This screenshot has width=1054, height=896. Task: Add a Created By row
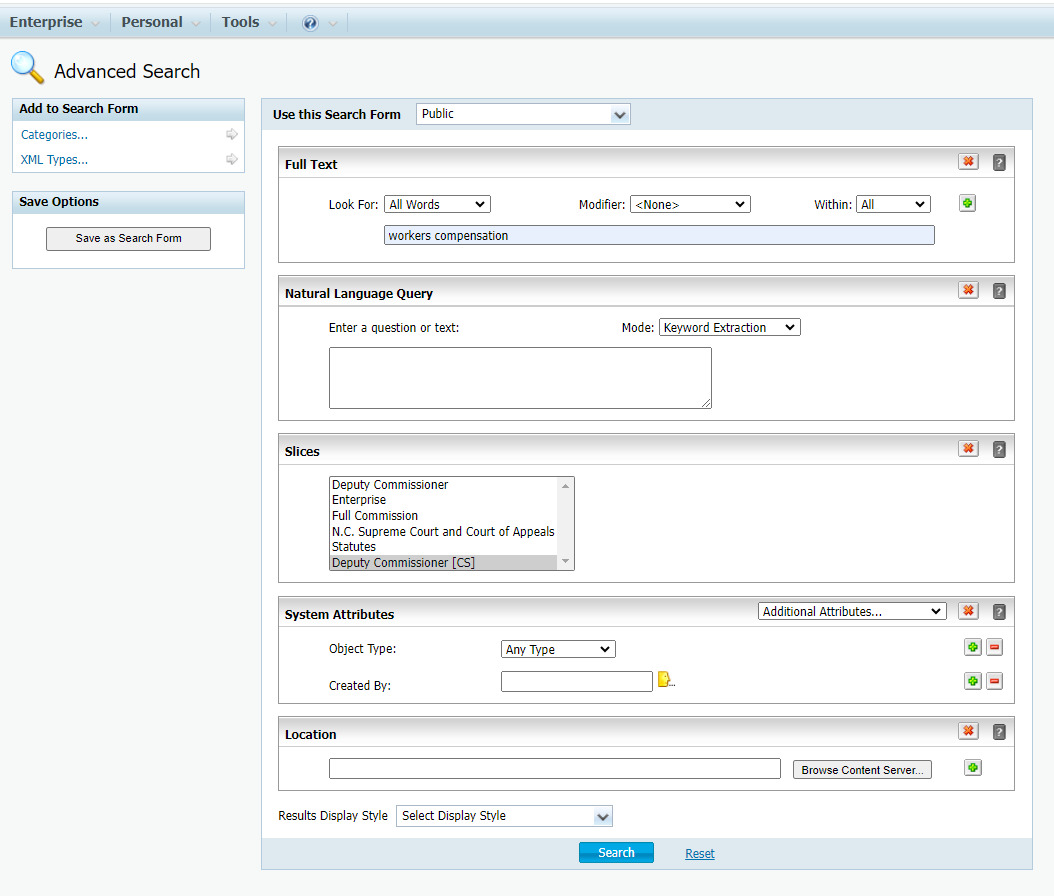(973, 681)
